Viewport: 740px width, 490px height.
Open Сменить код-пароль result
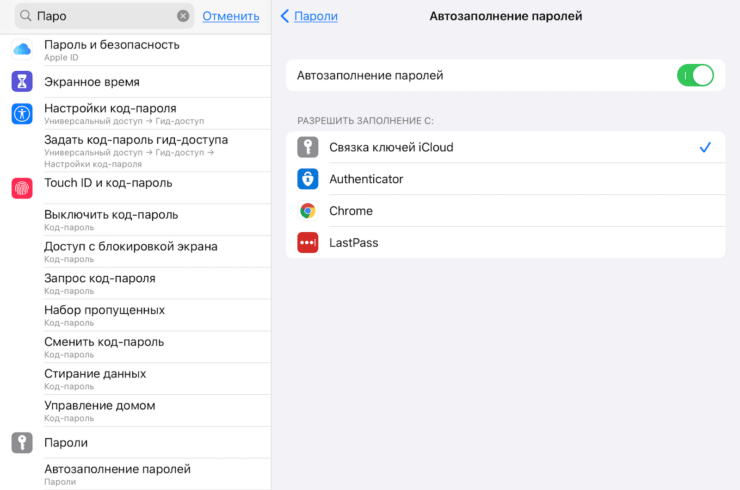[135, 347]
